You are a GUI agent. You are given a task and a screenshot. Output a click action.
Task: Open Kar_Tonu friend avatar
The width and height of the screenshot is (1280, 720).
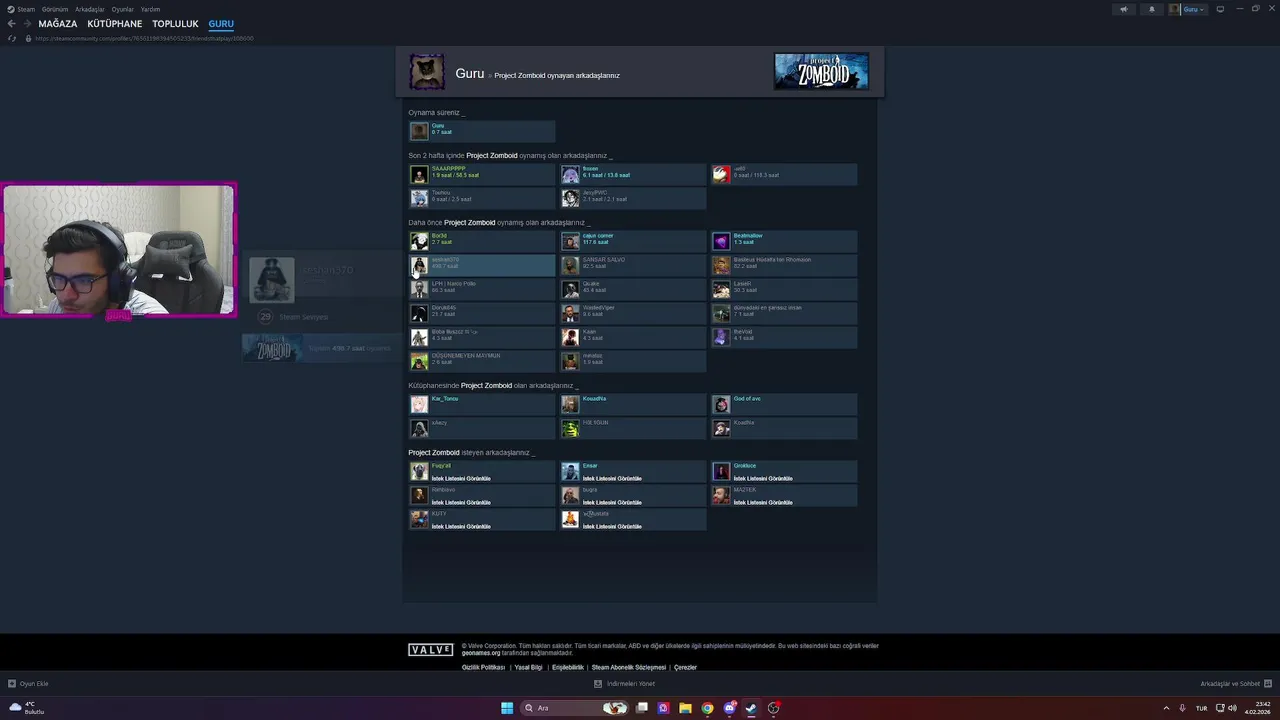[x=419, y=404]
